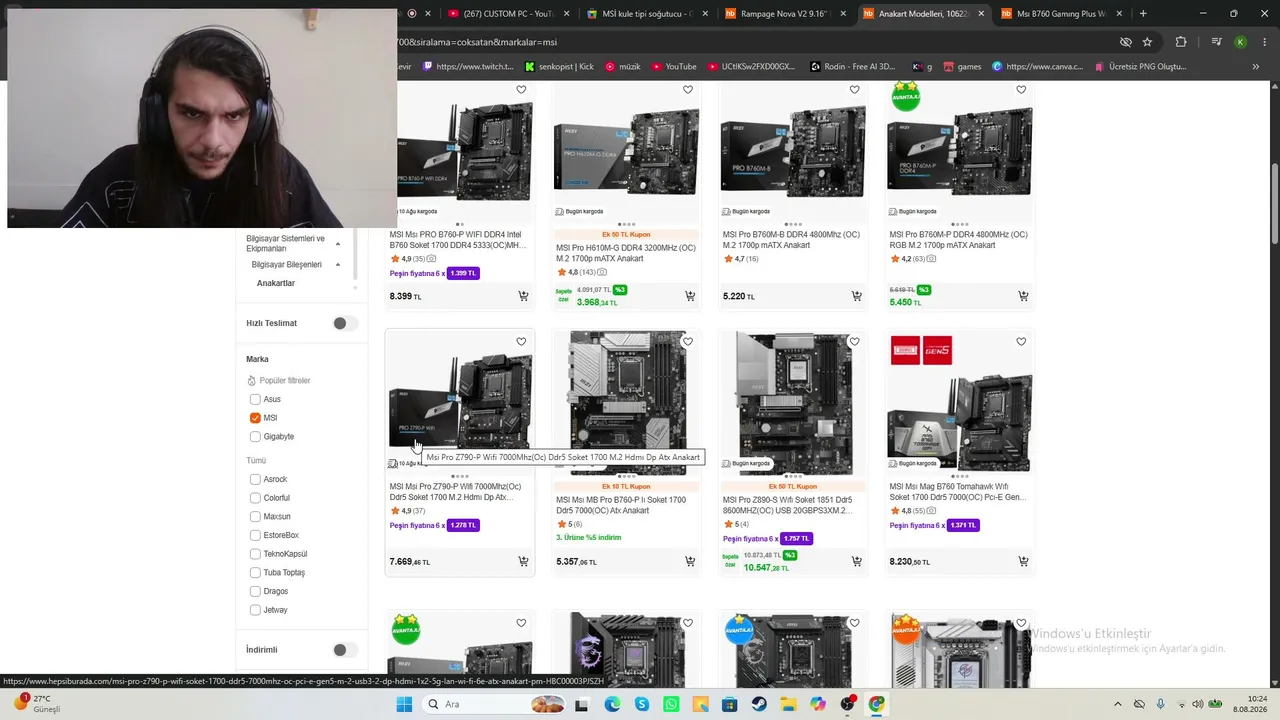
Task: Add MSI Mag B760 Tomahawk Wifi to cart
Action: [1023, 562]
